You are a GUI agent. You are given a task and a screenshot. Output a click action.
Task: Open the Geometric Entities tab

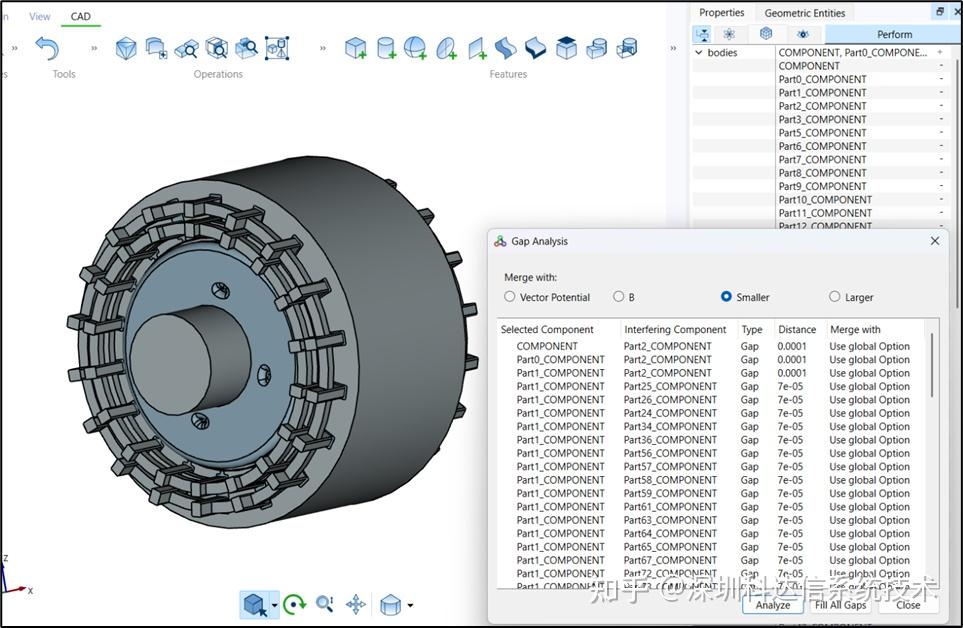tap(805, 13)
